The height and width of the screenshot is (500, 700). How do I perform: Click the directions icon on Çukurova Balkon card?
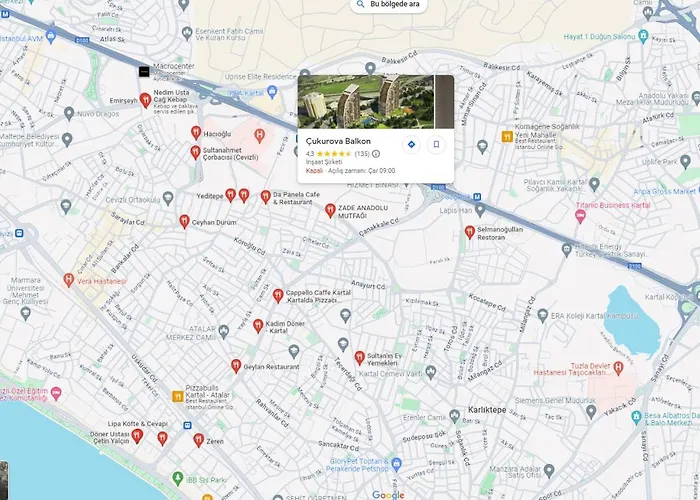pyautogui.click(x=411, y=145)
